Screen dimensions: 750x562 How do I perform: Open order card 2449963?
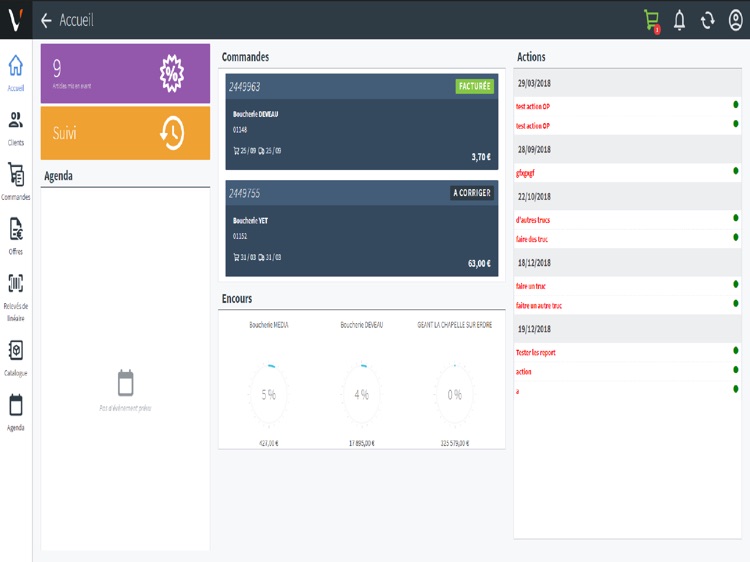(x=362, y=121)
